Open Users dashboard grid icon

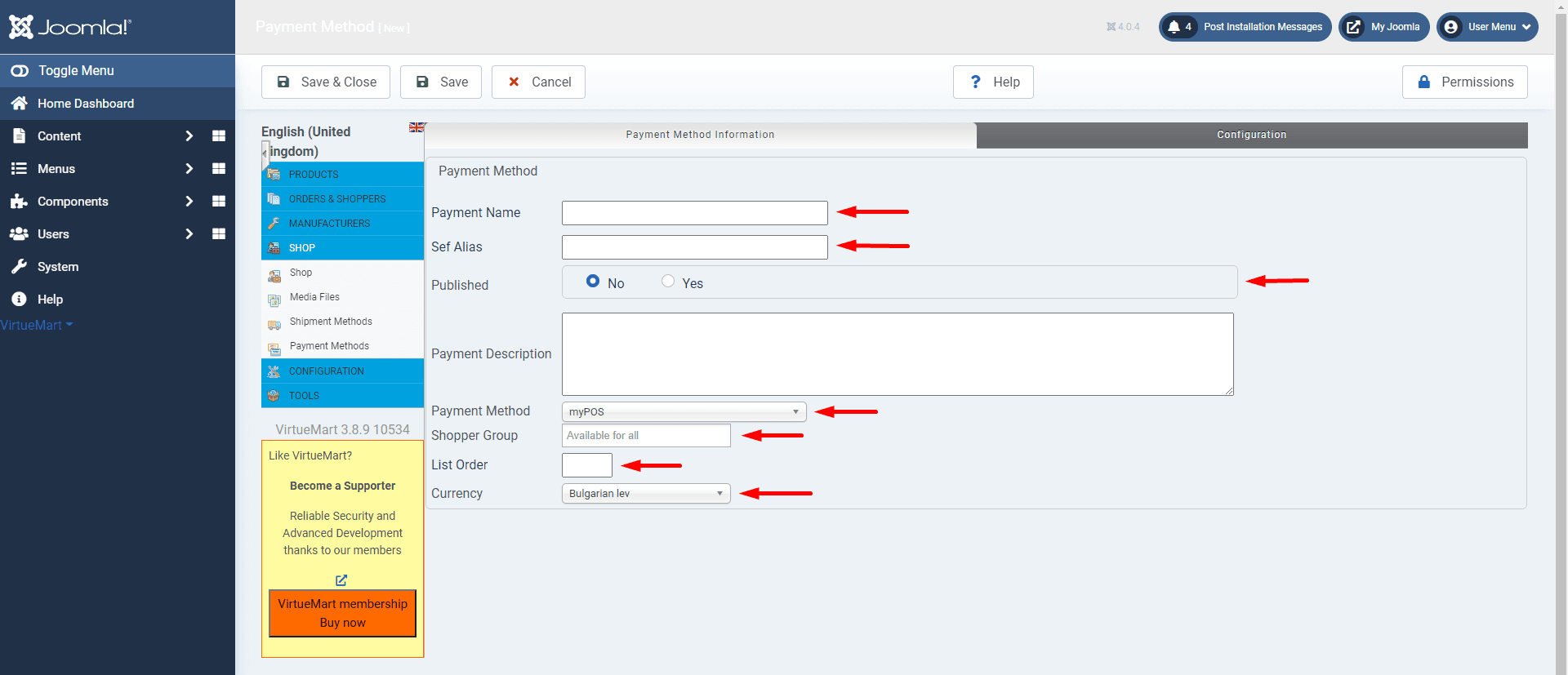(219, 234)
